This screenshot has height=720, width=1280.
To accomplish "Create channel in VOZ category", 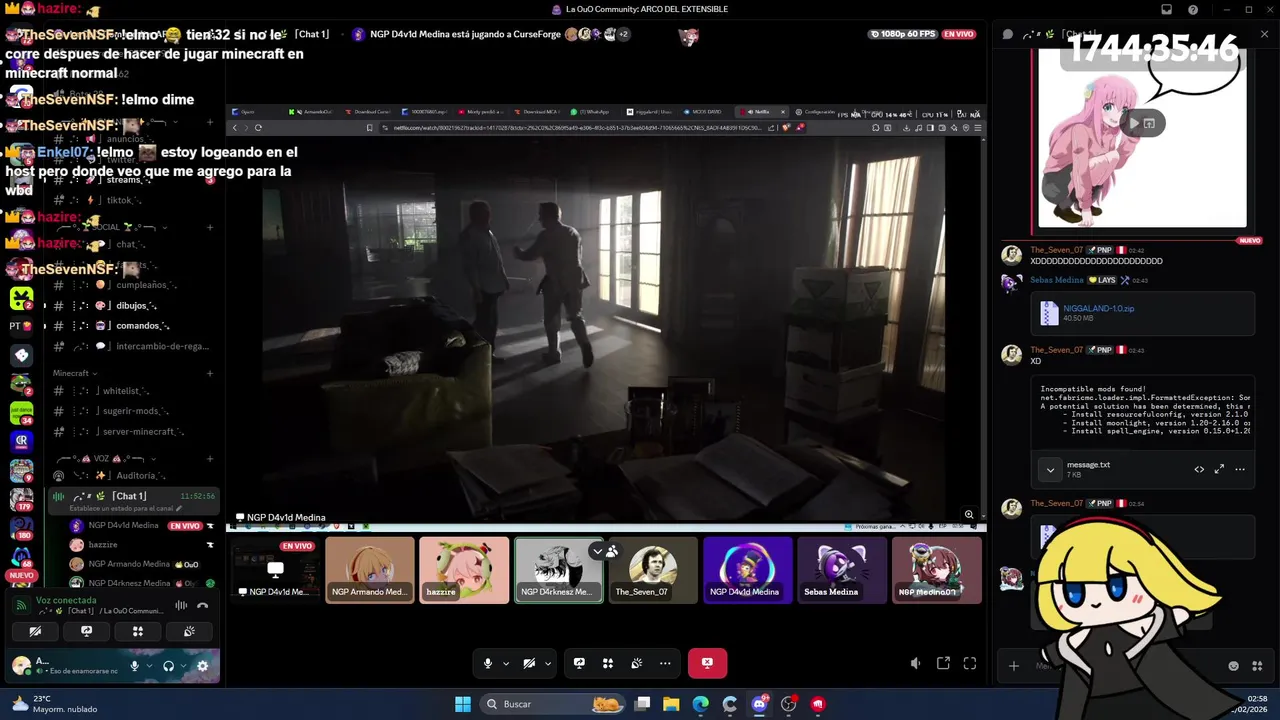I will pyautogui.click(x=210, y=459).
